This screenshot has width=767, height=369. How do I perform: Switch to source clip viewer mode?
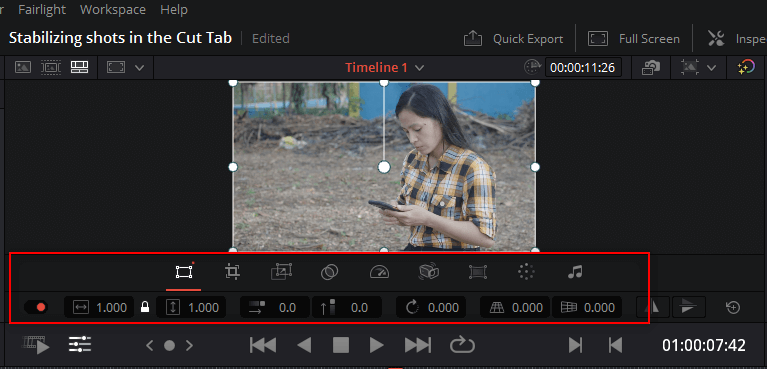[x=23, y=67]
